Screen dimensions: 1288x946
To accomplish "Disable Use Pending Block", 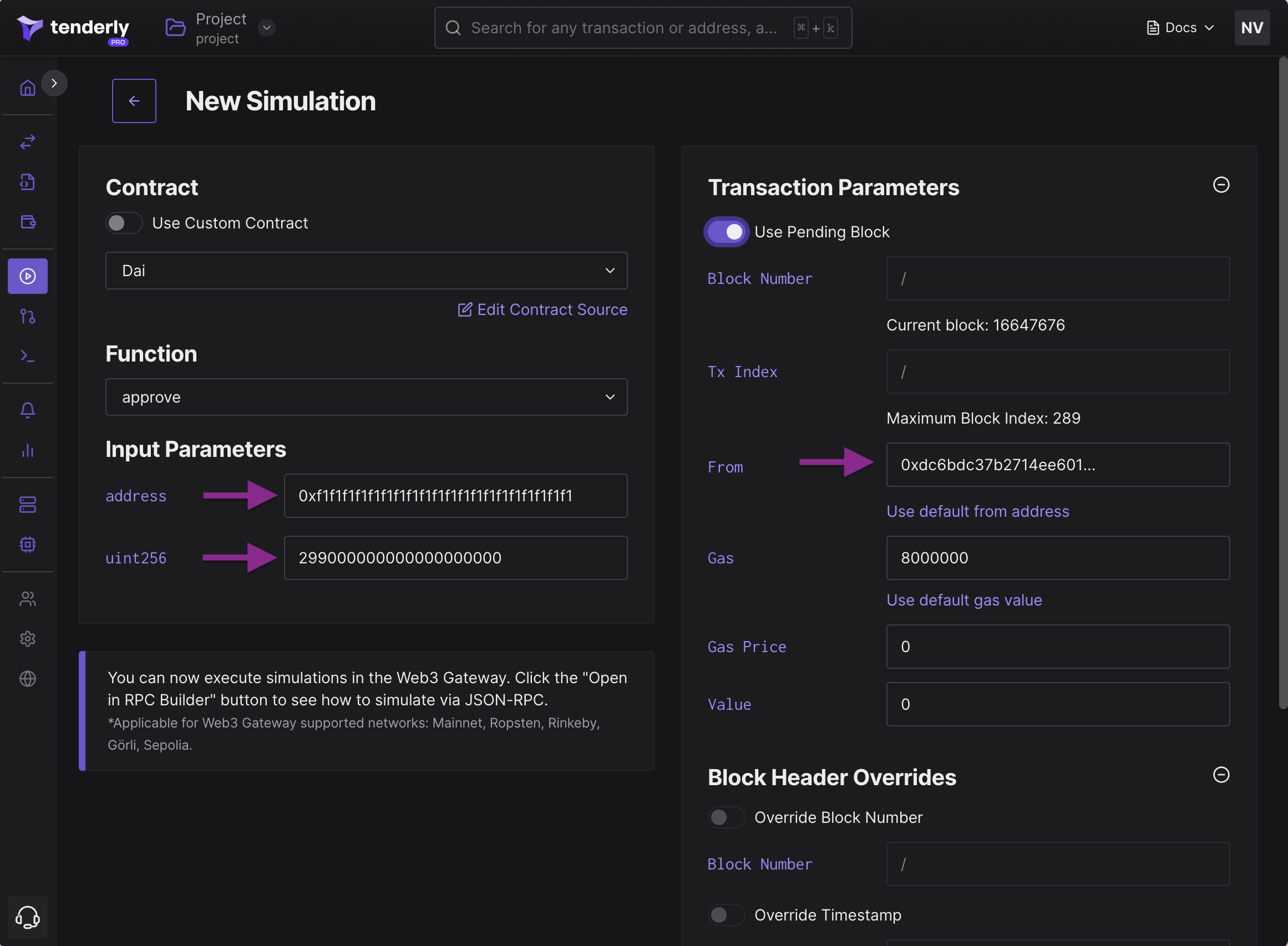I will tap(726, 232).
